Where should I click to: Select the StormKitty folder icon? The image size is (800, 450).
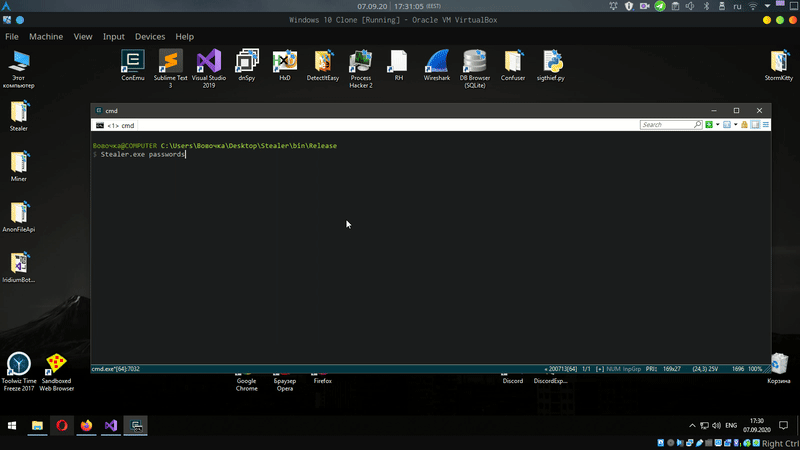[x=779, y=65]
